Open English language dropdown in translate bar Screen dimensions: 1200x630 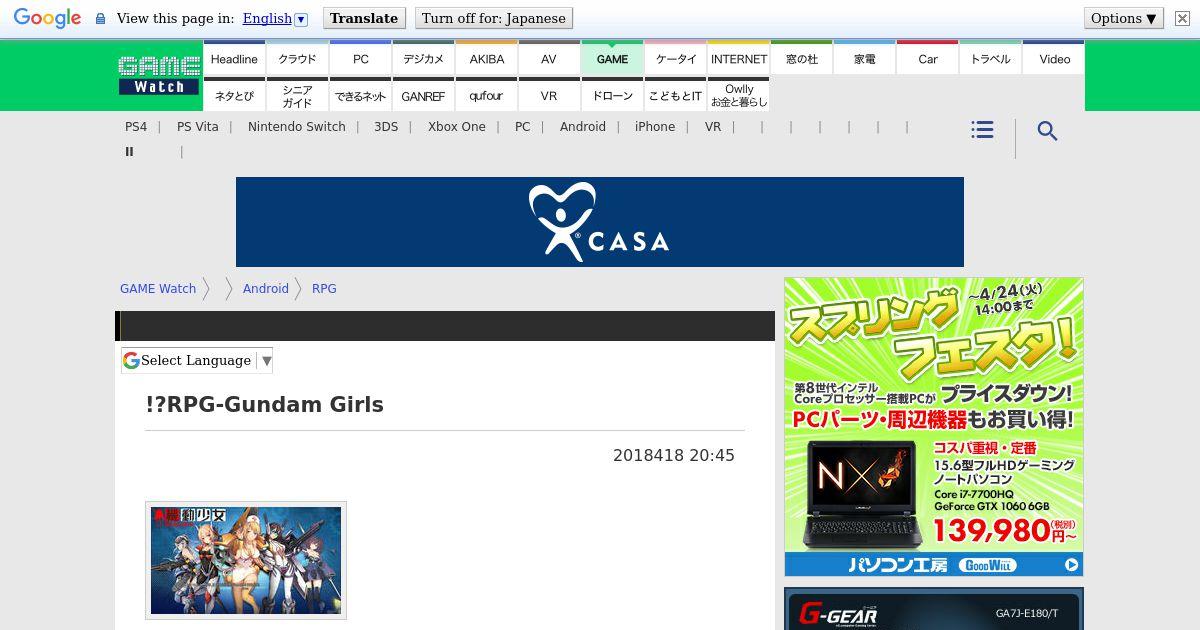point(275,18)
